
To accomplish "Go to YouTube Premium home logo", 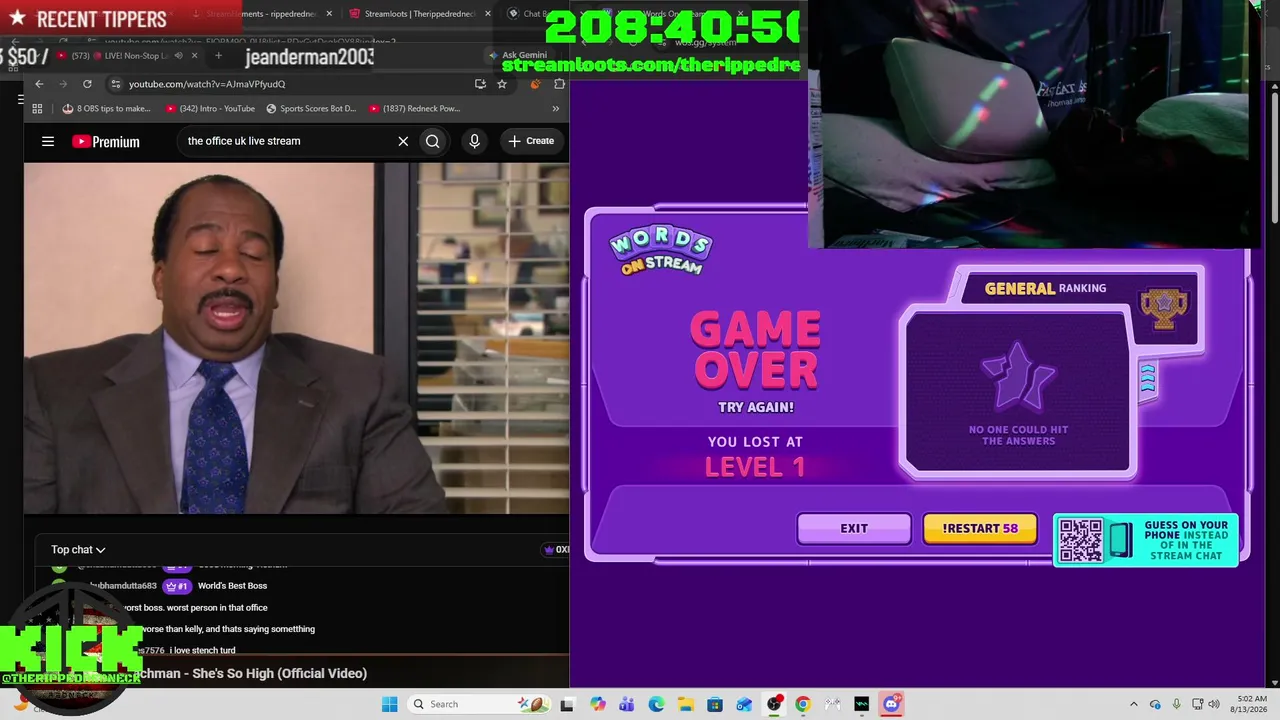I will coord(106,141).
